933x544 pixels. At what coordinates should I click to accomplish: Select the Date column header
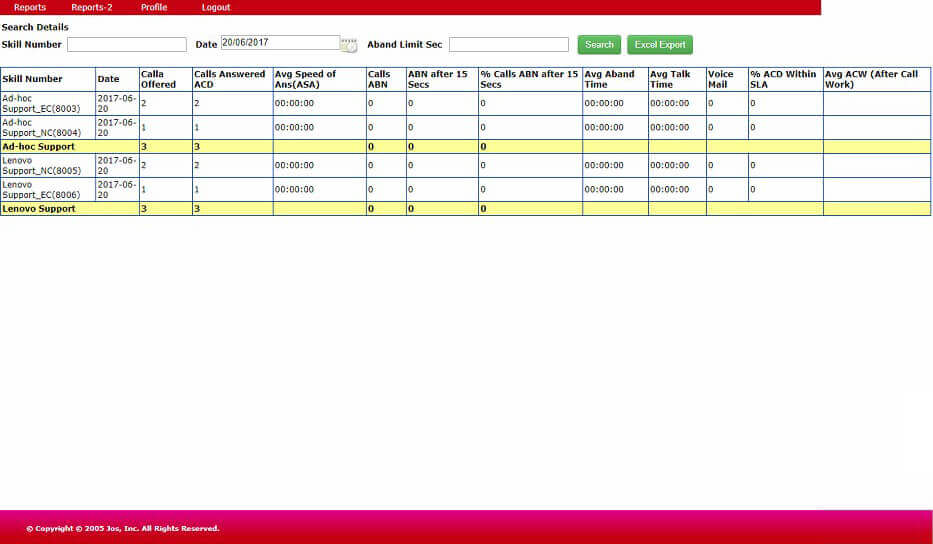pos(117,79)
